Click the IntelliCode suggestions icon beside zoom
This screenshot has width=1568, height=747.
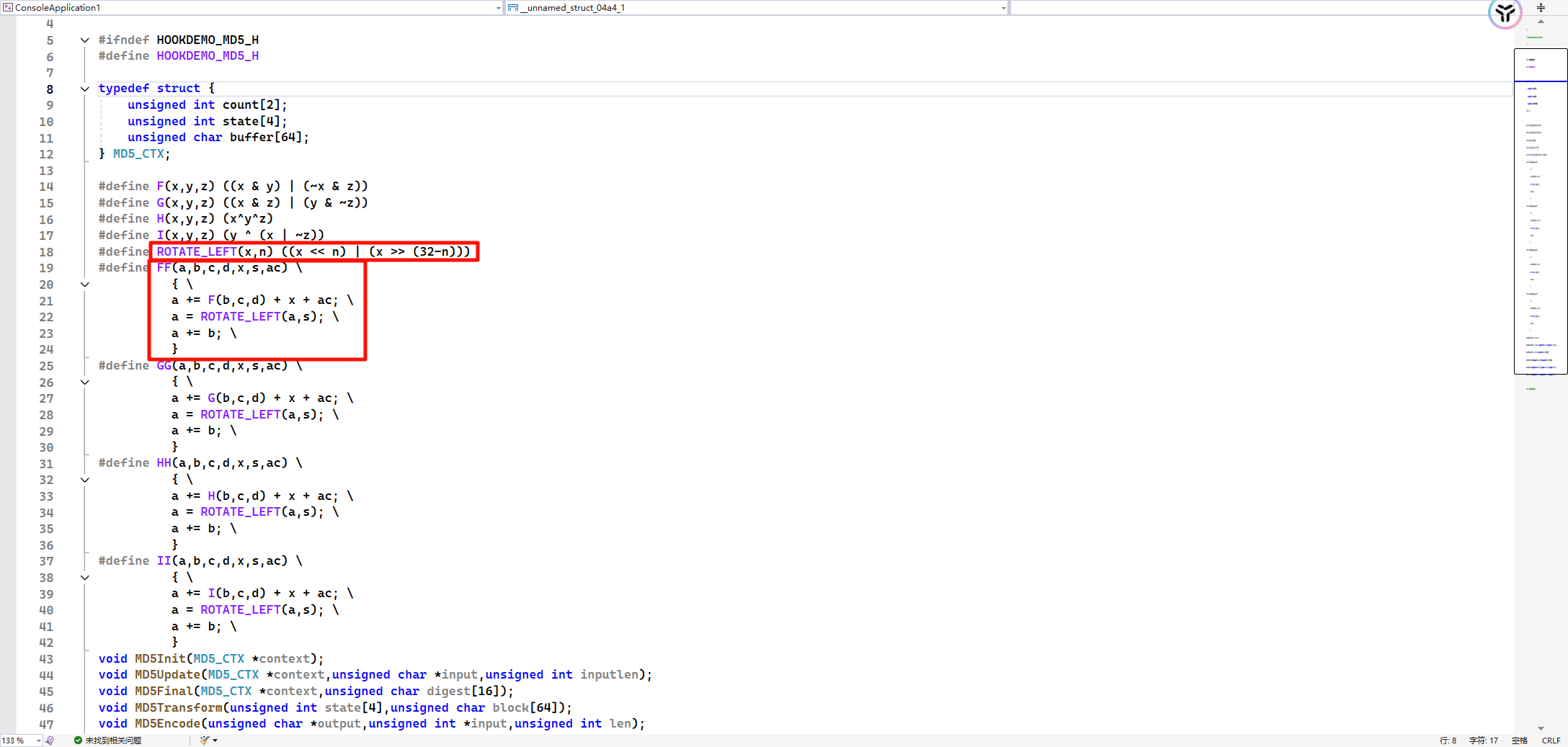pyautogui.click(x=50, y=741)
